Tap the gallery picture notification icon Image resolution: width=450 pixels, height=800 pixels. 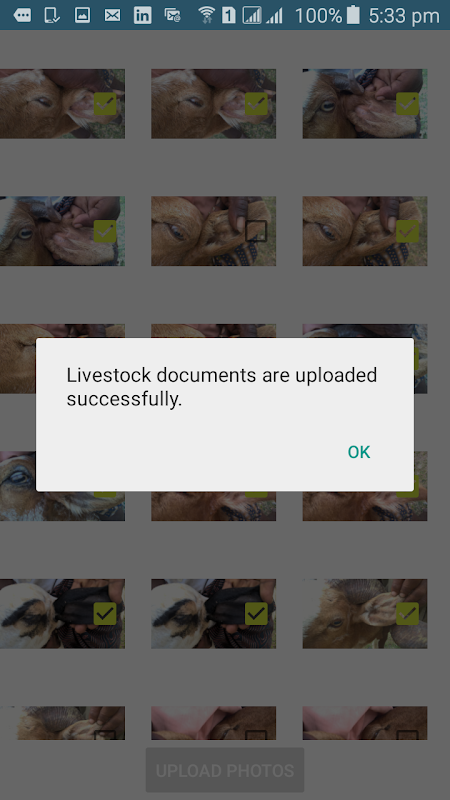(x=82, y=15)
